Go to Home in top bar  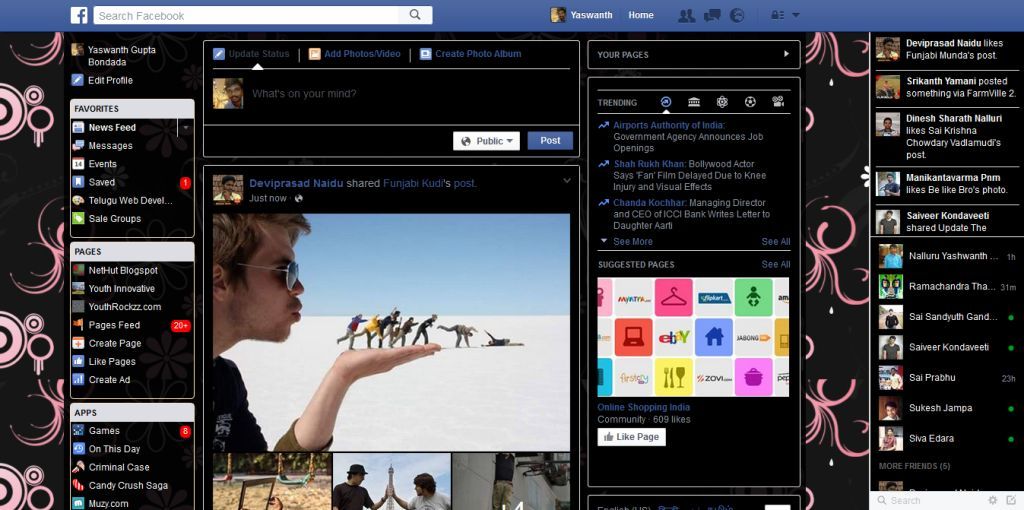pyautogui.click(x=641, y=15)
